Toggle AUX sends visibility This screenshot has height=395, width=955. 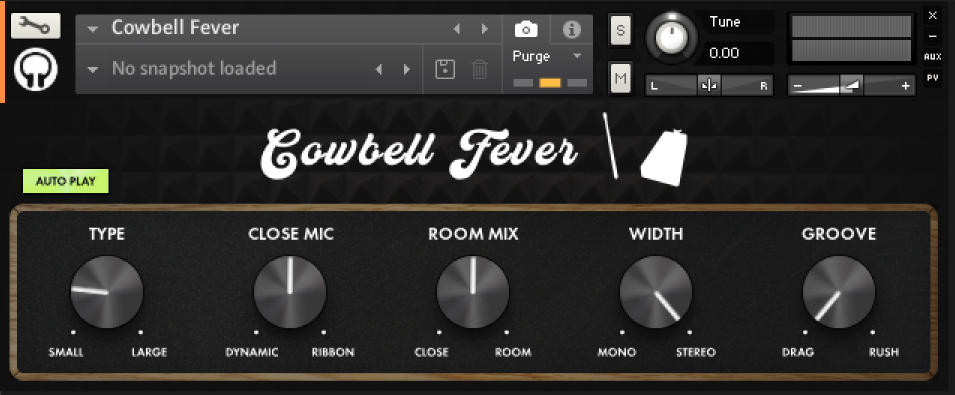click(x=932, y=57)
